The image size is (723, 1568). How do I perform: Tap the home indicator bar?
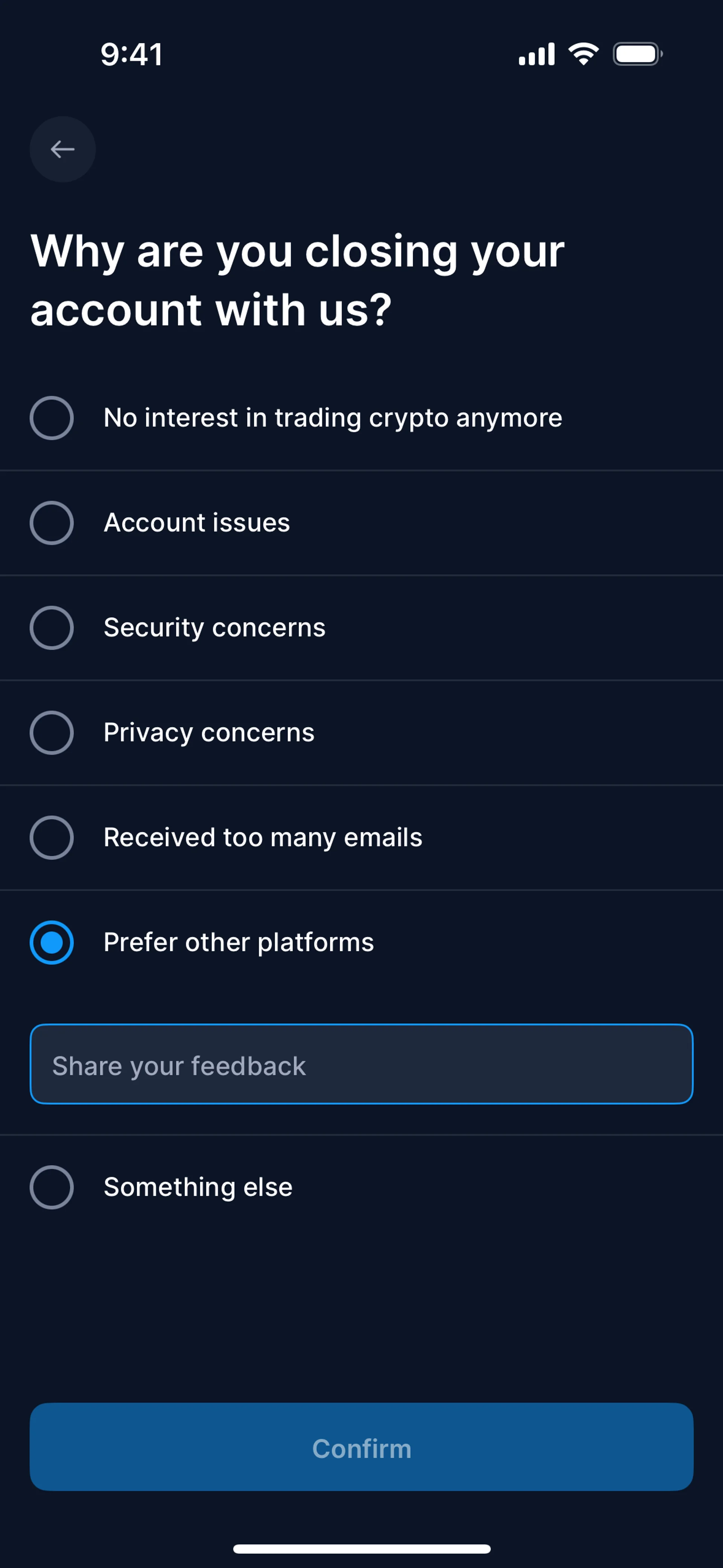tap(361, 1548)
